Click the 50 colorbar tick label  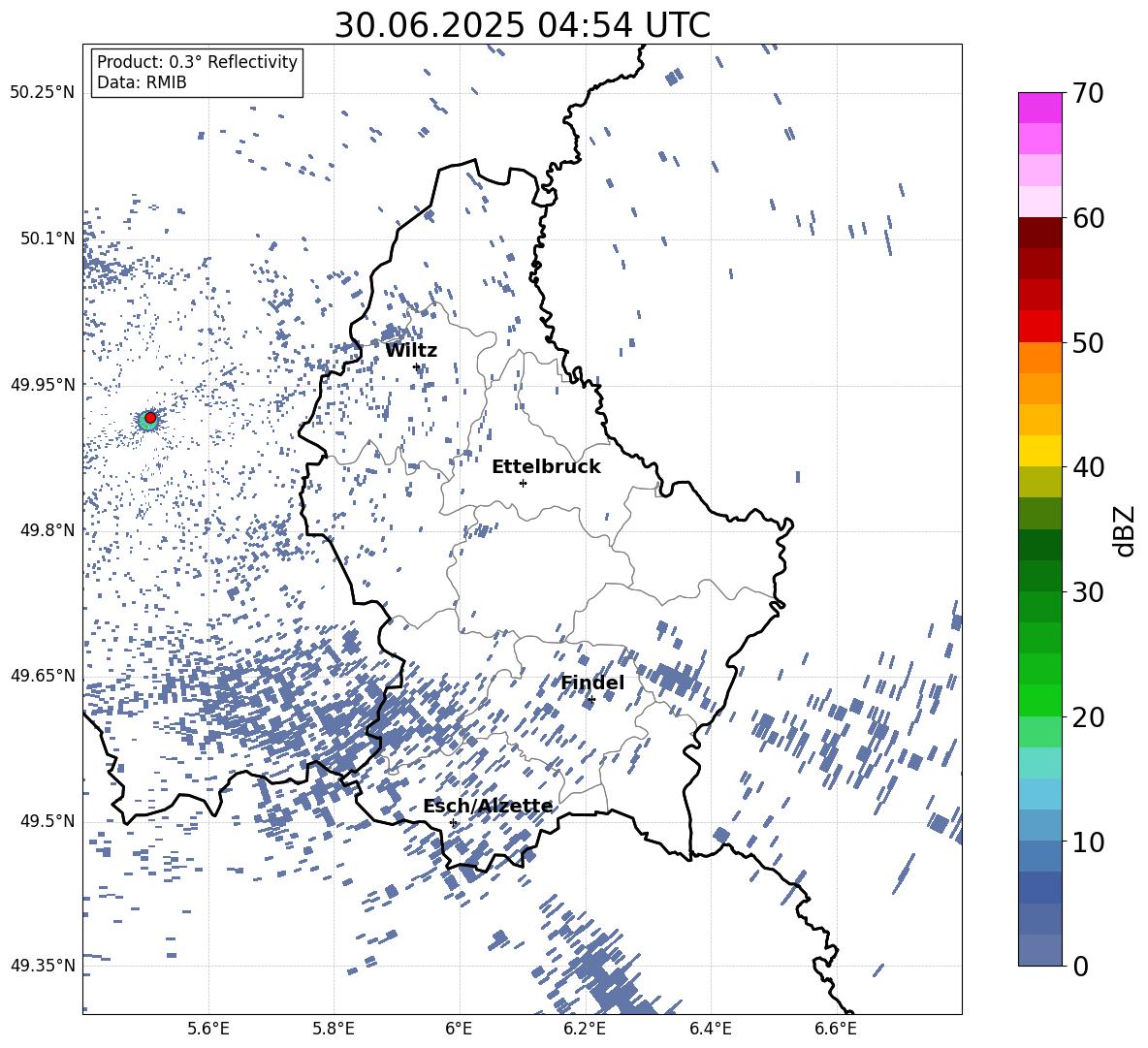(1088, 342)
